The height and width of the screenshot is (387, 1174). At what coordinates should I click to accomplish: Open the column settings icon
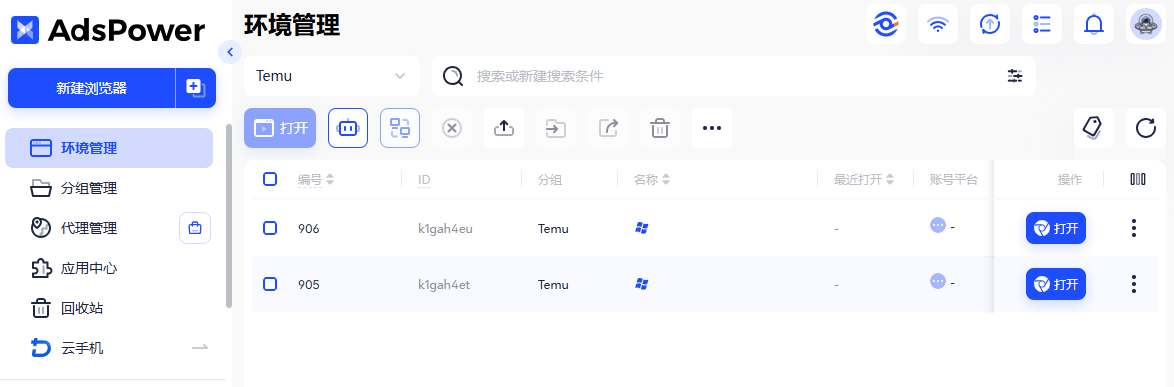point(1137,180)
